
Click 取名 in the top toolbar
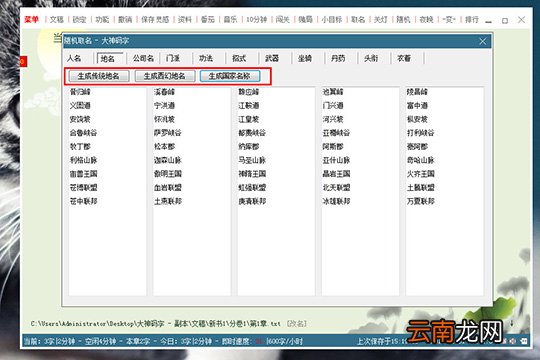358,19
